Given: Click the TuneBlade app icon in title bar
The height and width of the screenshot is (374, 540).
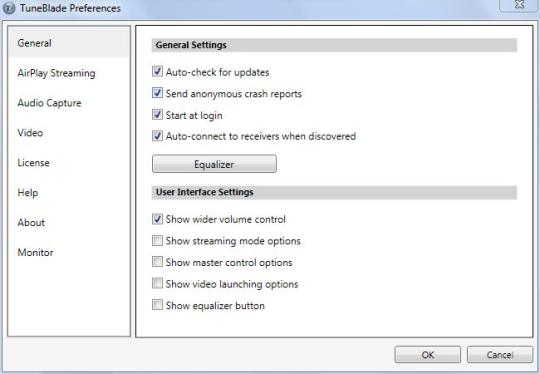Looking at the screenshot, I should pyautogui.click(x=9, y=8).
